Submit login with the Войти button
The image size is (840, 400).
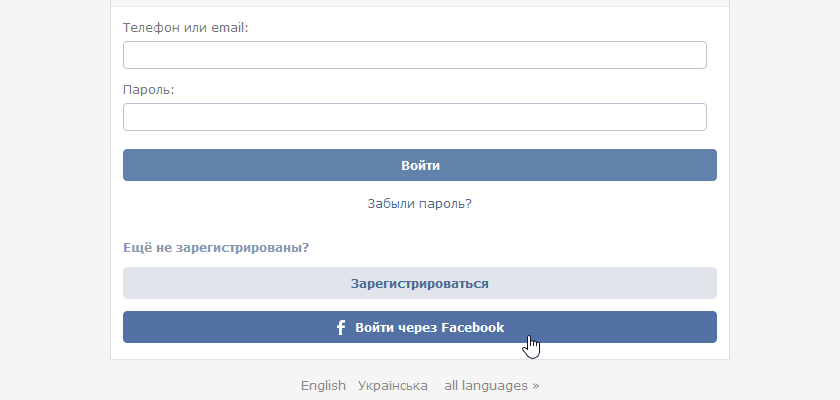420,165
